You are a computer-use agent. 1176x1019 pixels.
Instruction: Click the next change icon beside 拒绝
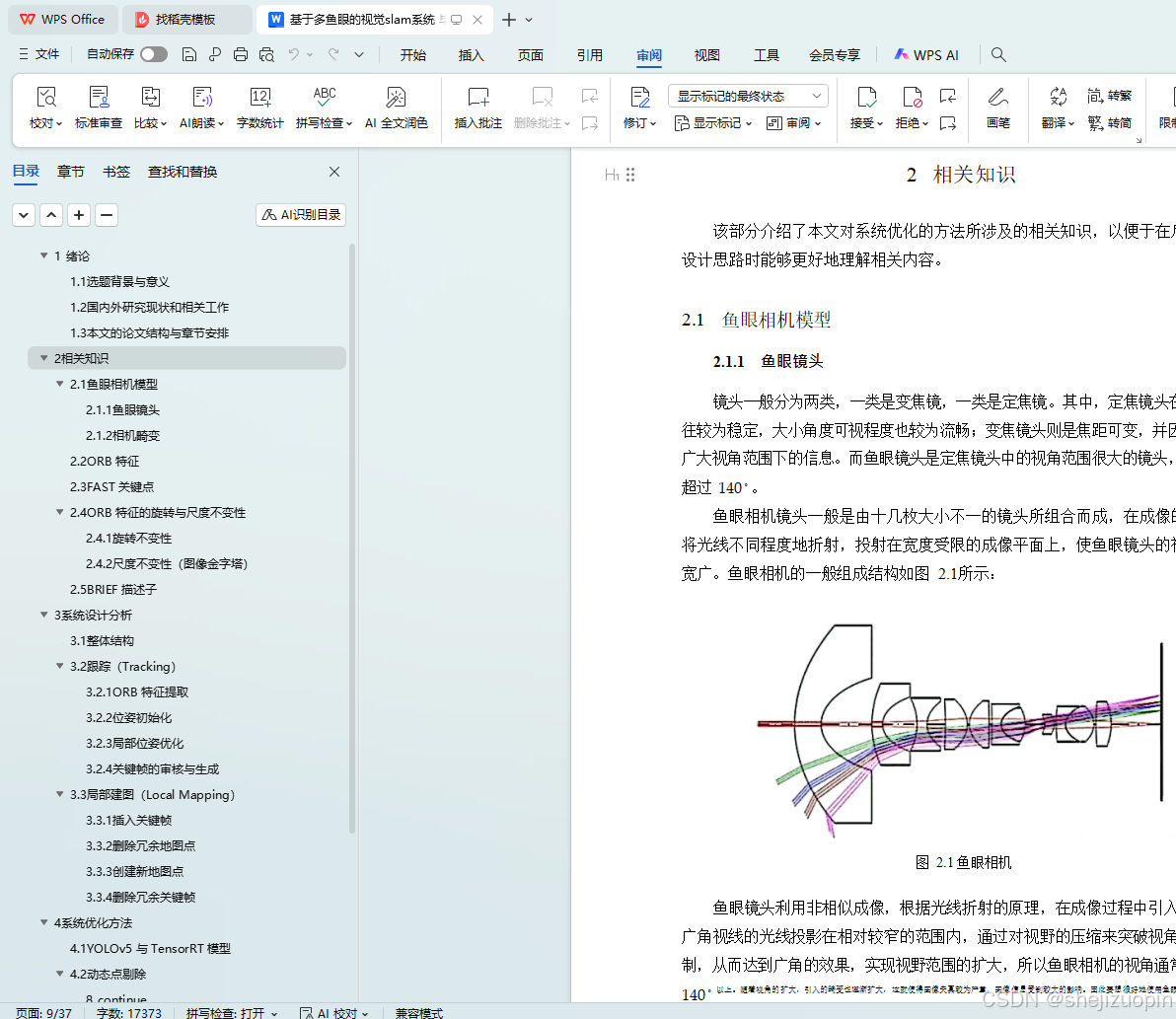948,123
